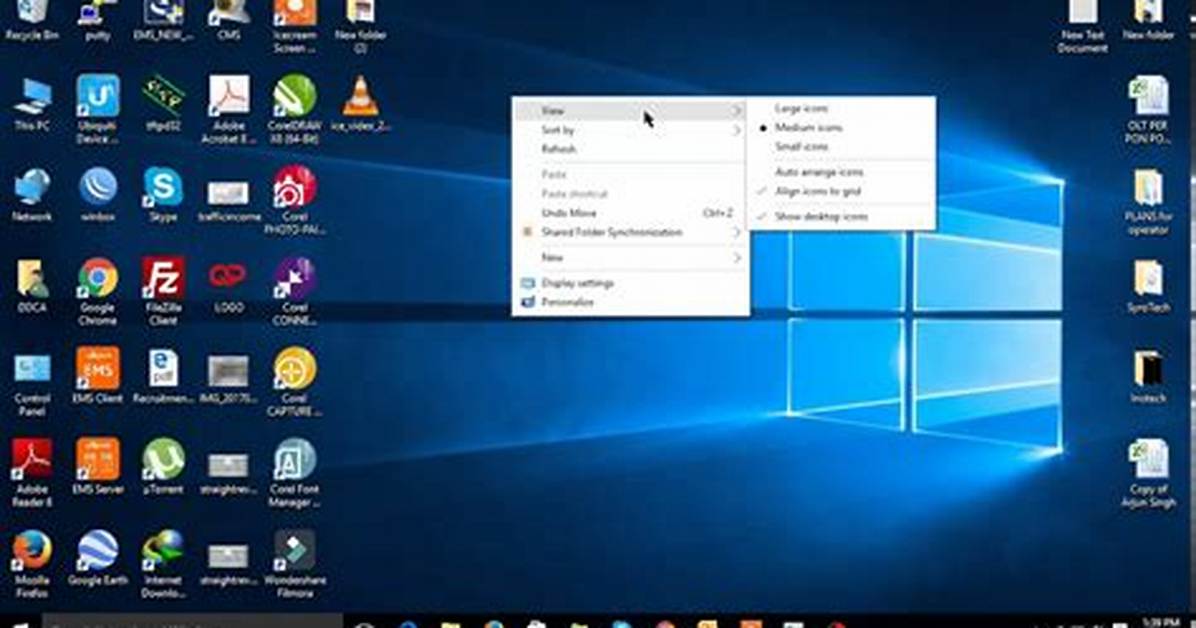Select the Recycle Bin desktop icon
Screen dimensions: 1196x628
tap(31, 21)
